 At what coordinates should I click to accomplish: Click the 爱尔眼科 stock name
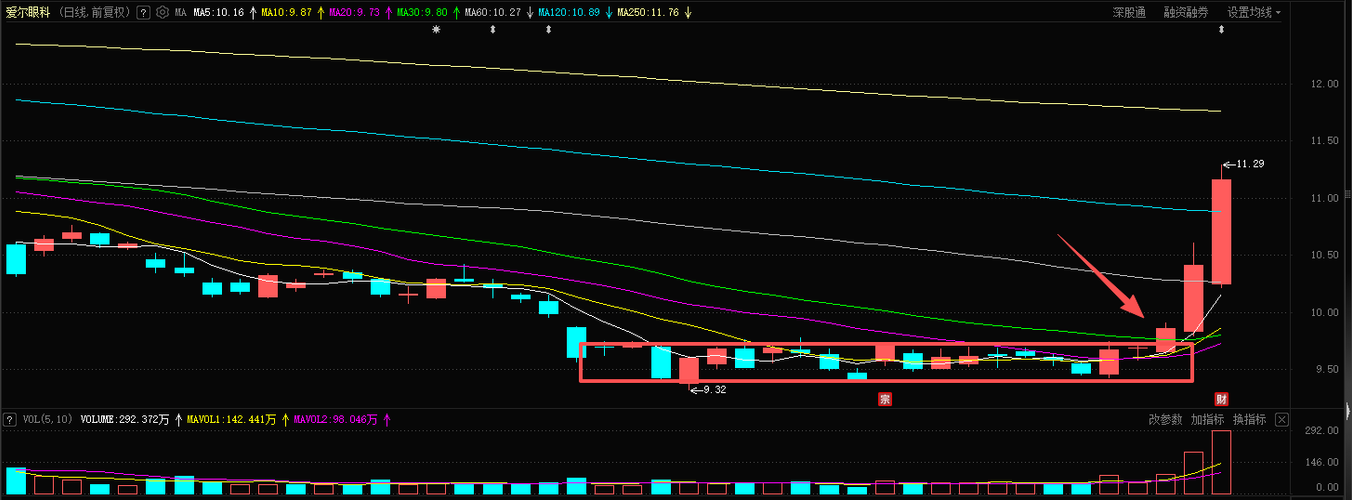(x=29, y=13)
